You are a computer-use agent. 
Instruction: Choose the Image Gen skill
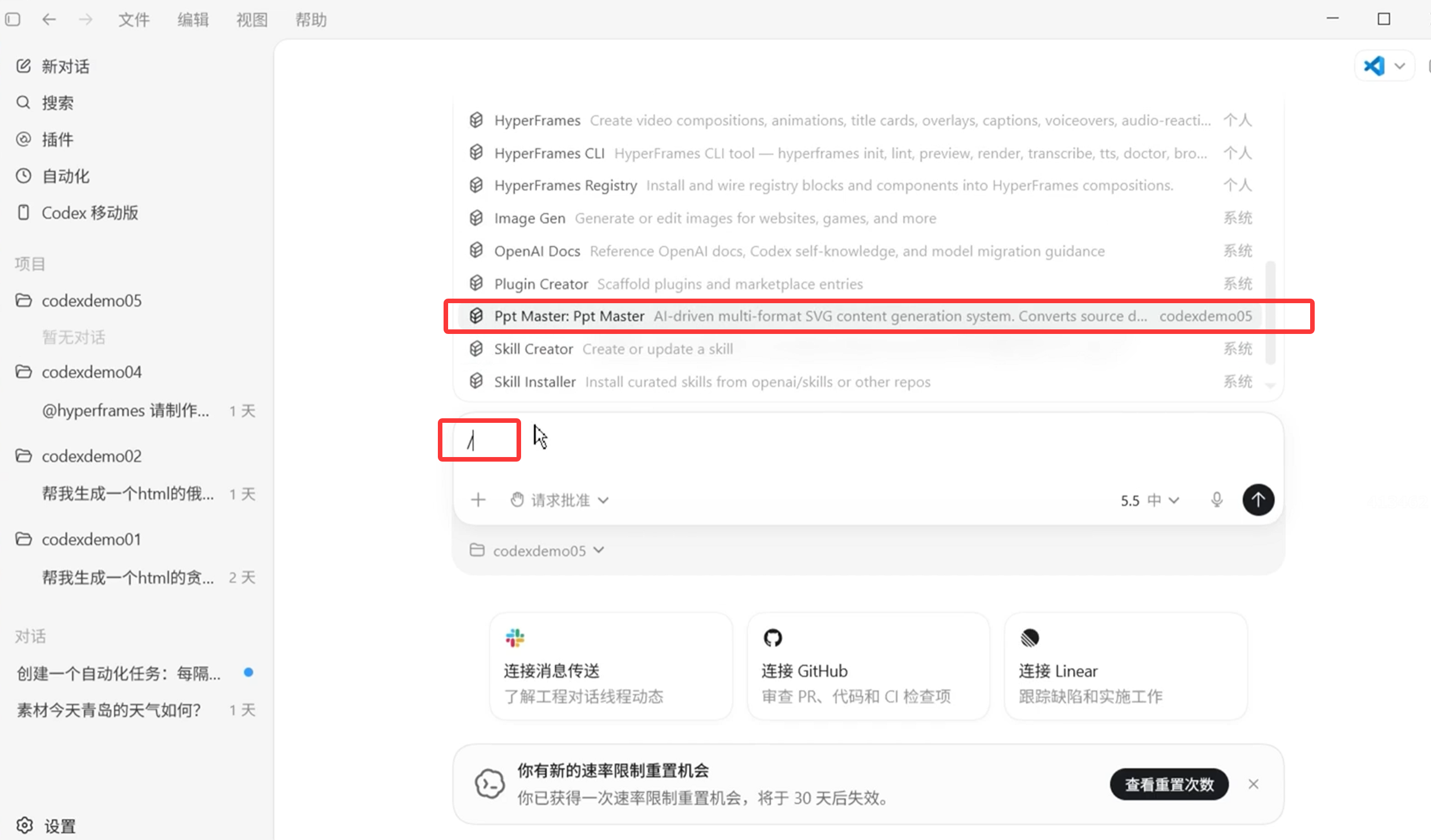(x=861, y=218)
